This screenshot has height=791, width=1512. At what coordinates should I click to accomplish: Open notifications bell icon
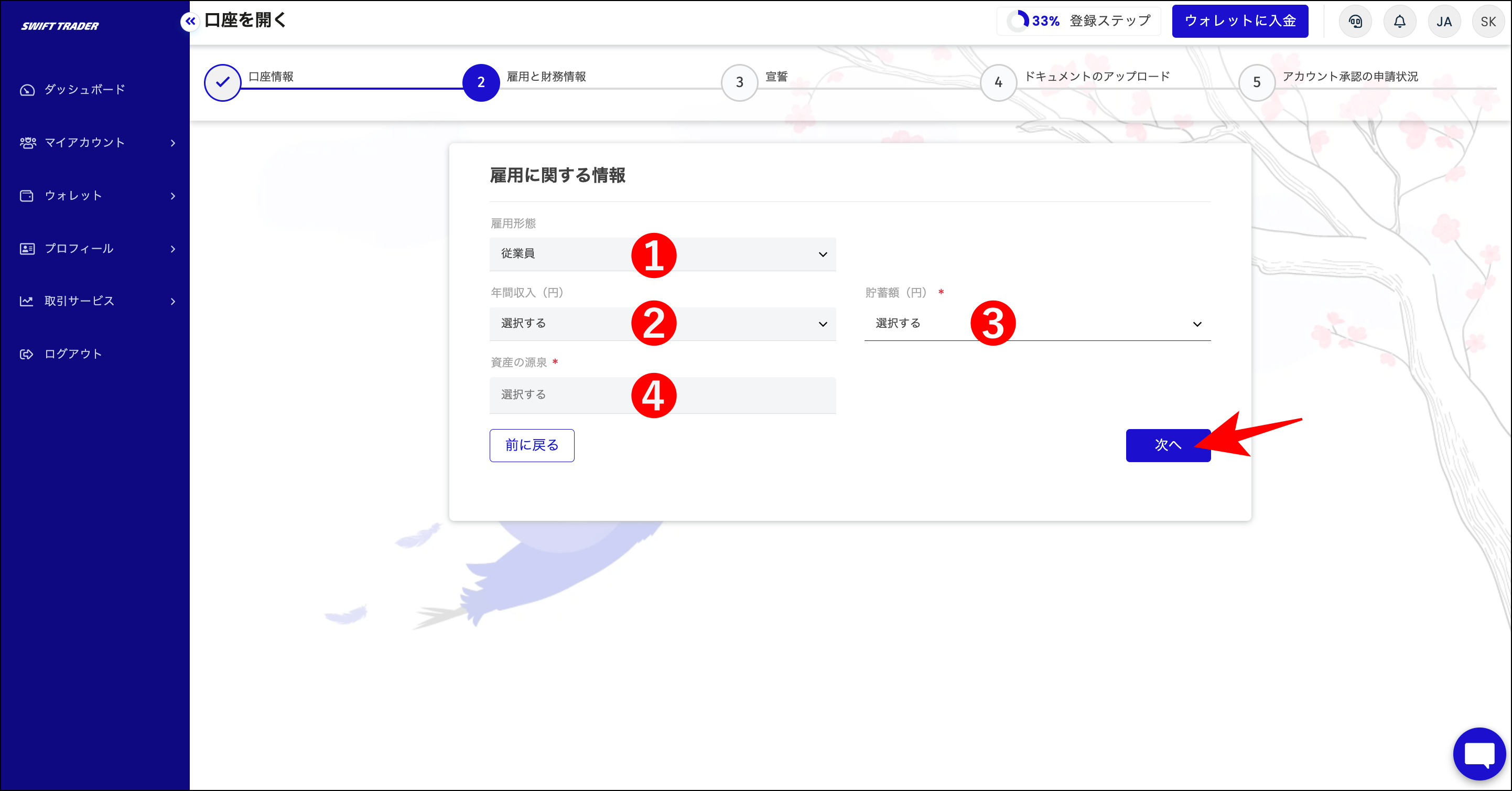pos(1399,22)
